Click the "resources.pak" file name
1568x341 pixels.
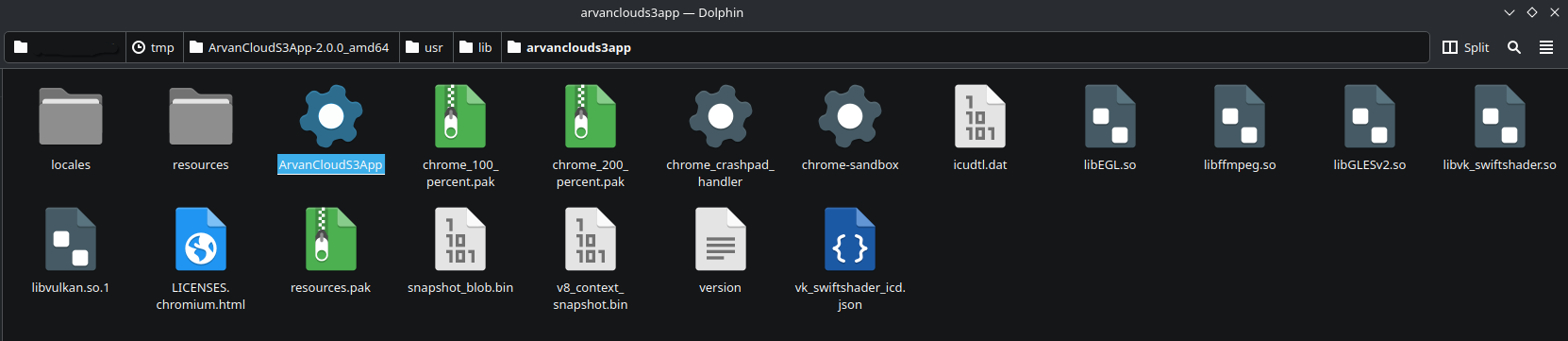tap(331, 287)
